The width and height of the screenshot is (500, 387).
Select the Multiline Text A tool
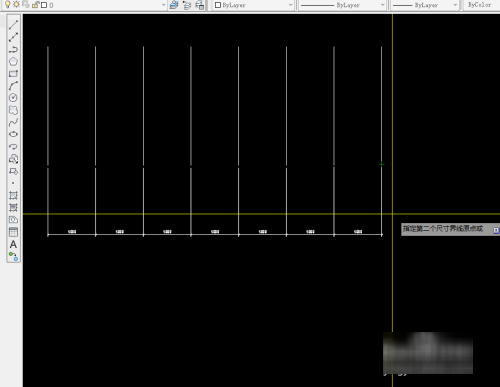(x=13, y=244)
